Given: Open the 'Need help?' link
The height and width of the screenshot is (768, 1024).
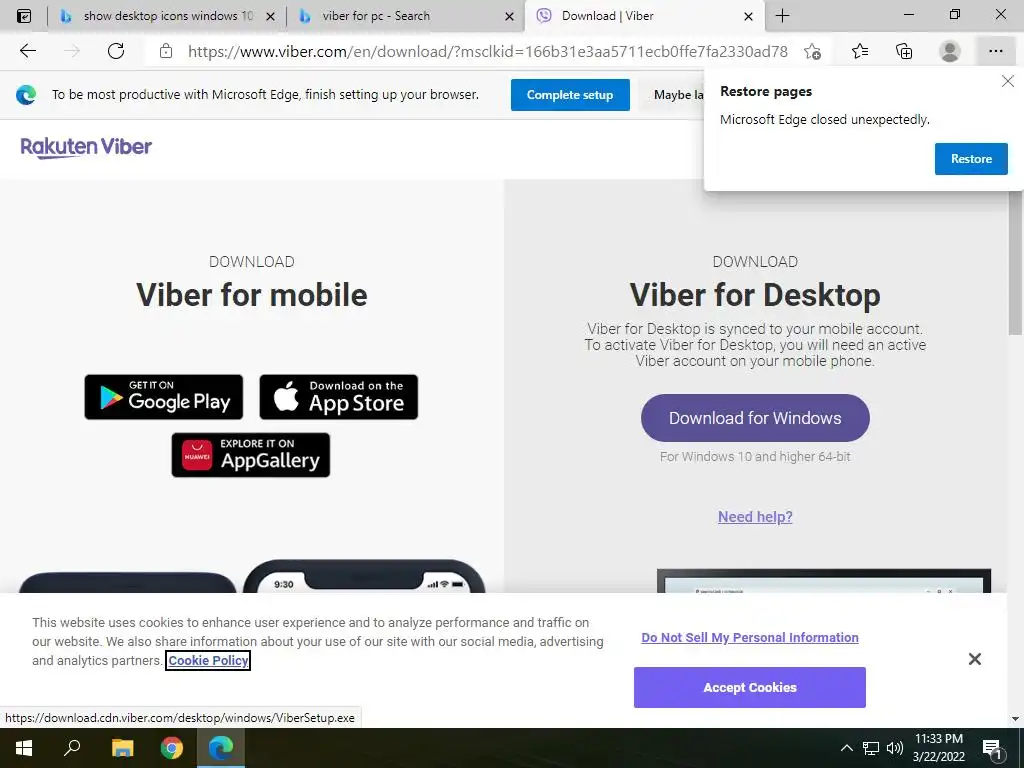Looking at the screenshot, I should pos(755,517).
